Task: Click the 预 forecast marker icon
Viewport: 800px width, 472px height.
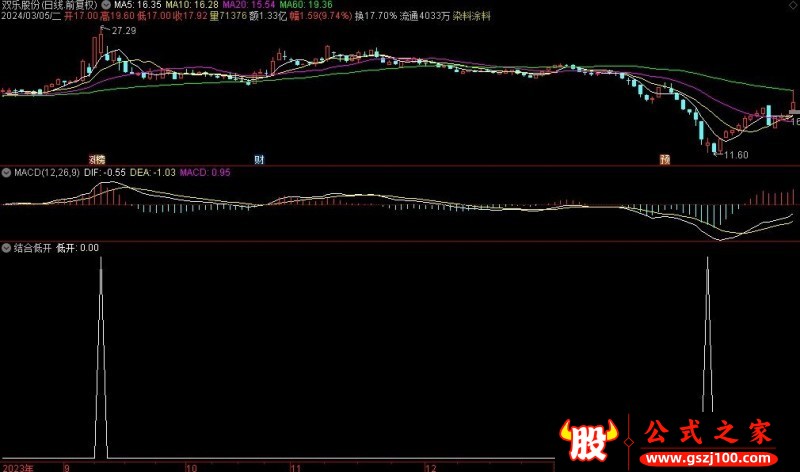Action: [663, 159]
